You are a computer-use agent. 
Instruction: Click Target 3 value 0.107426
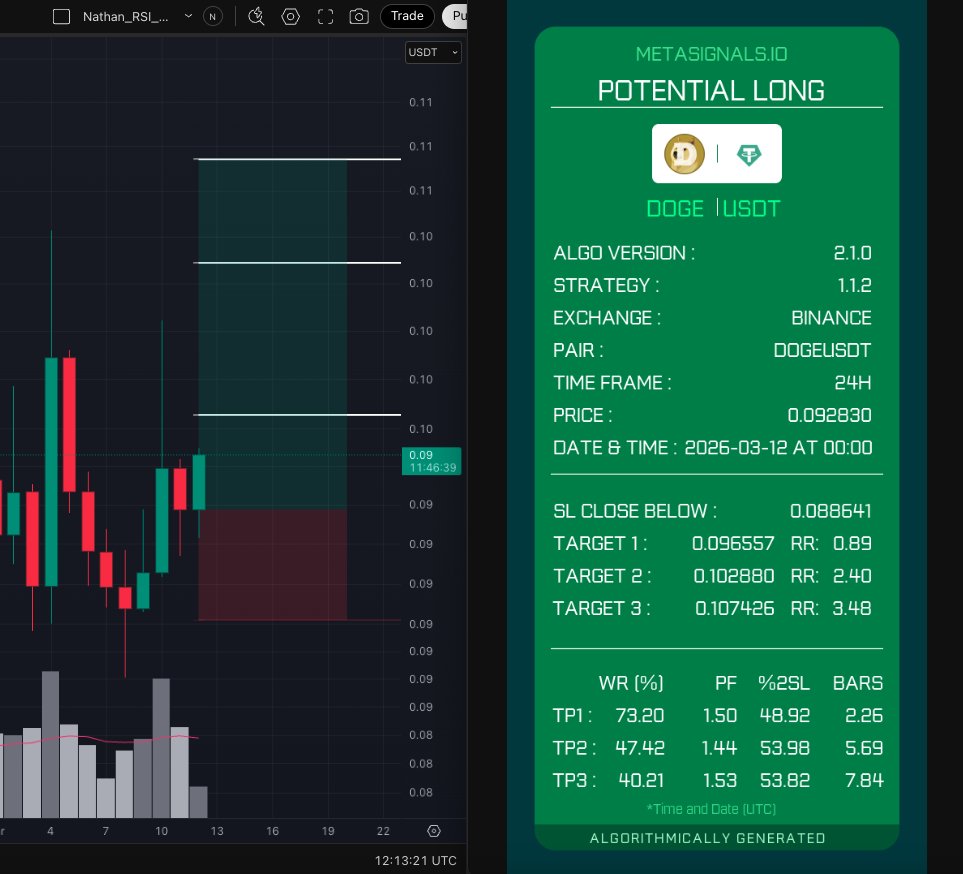(x=735, y=608)
